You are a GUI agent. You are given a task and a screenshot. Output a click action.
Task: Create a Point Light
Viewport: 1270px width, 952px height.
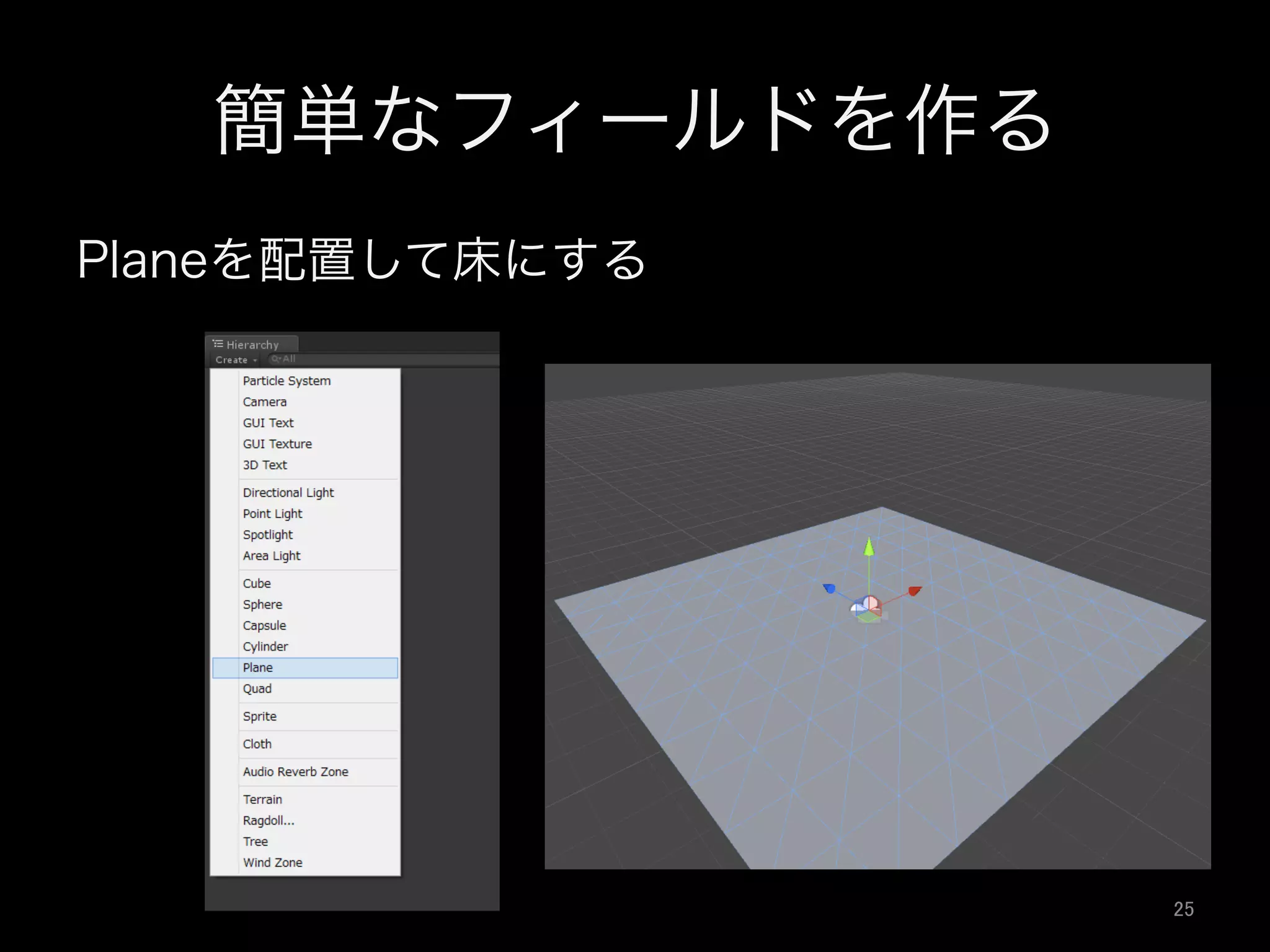click(305, 514)
